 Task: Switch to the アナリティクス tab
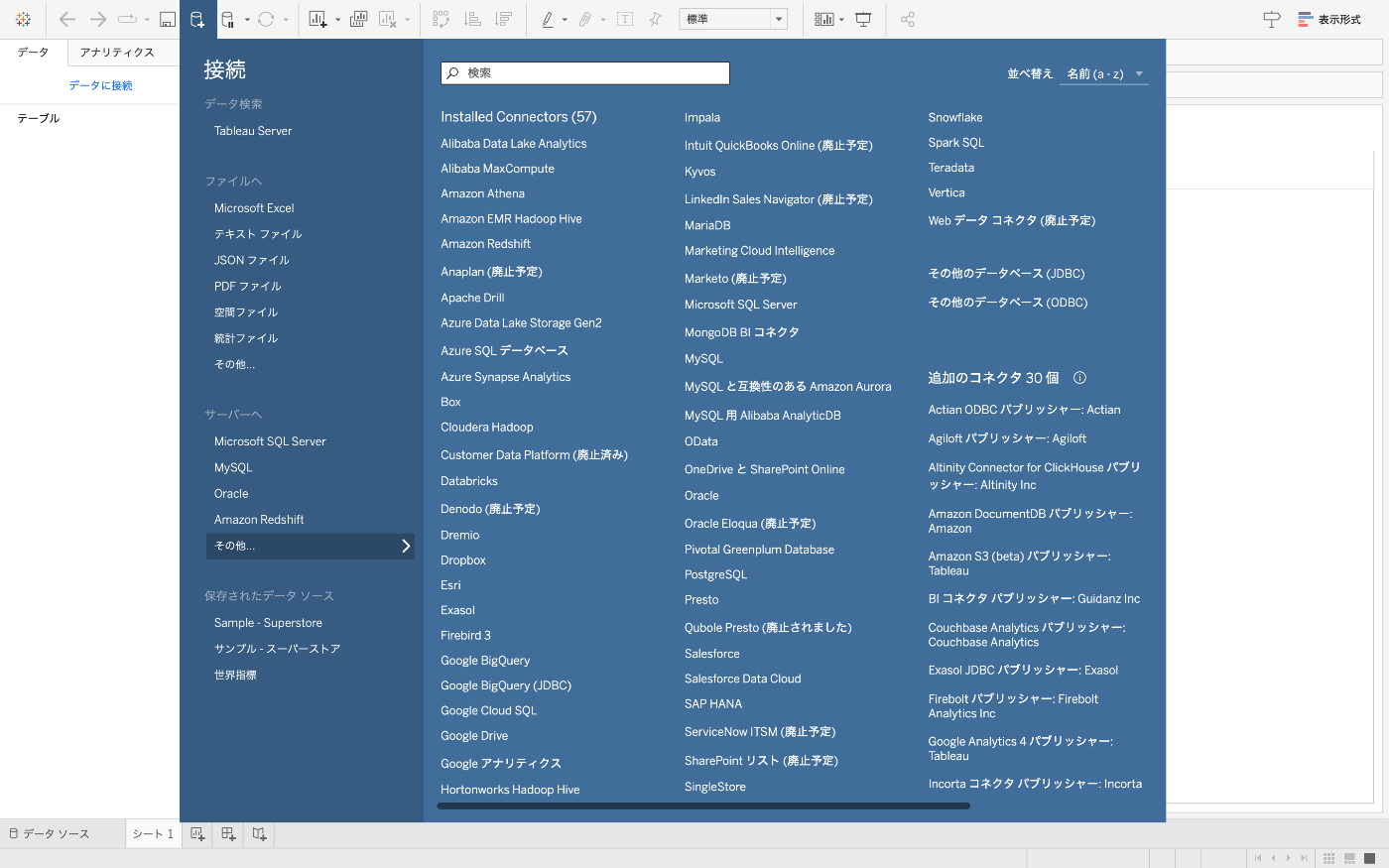pyautogui.click(x=117, y=53)
